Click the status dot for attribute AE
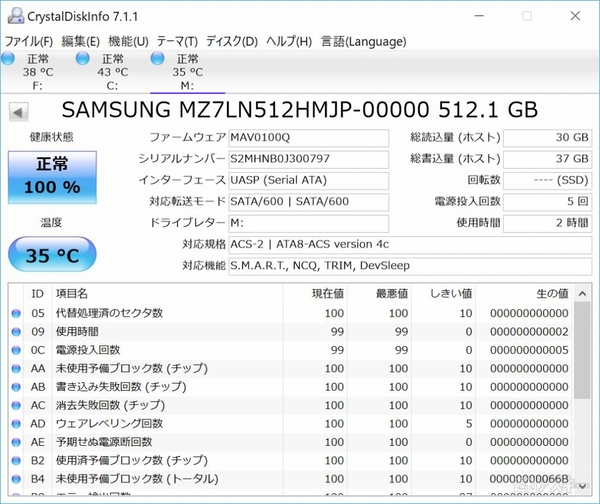 (16, 442)
